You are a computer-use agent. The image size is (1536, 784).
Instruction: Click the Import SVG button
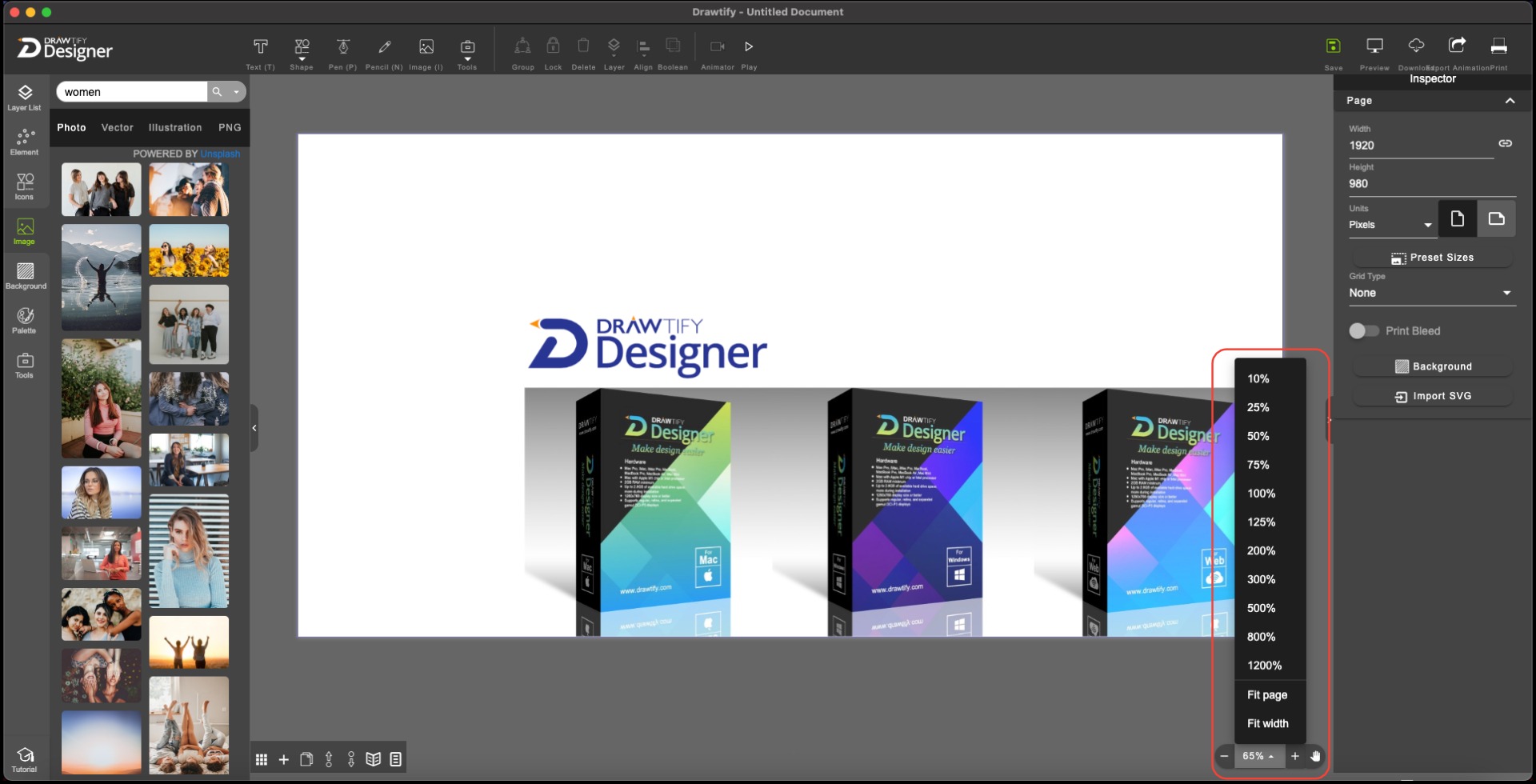(x=1432, y=396)
